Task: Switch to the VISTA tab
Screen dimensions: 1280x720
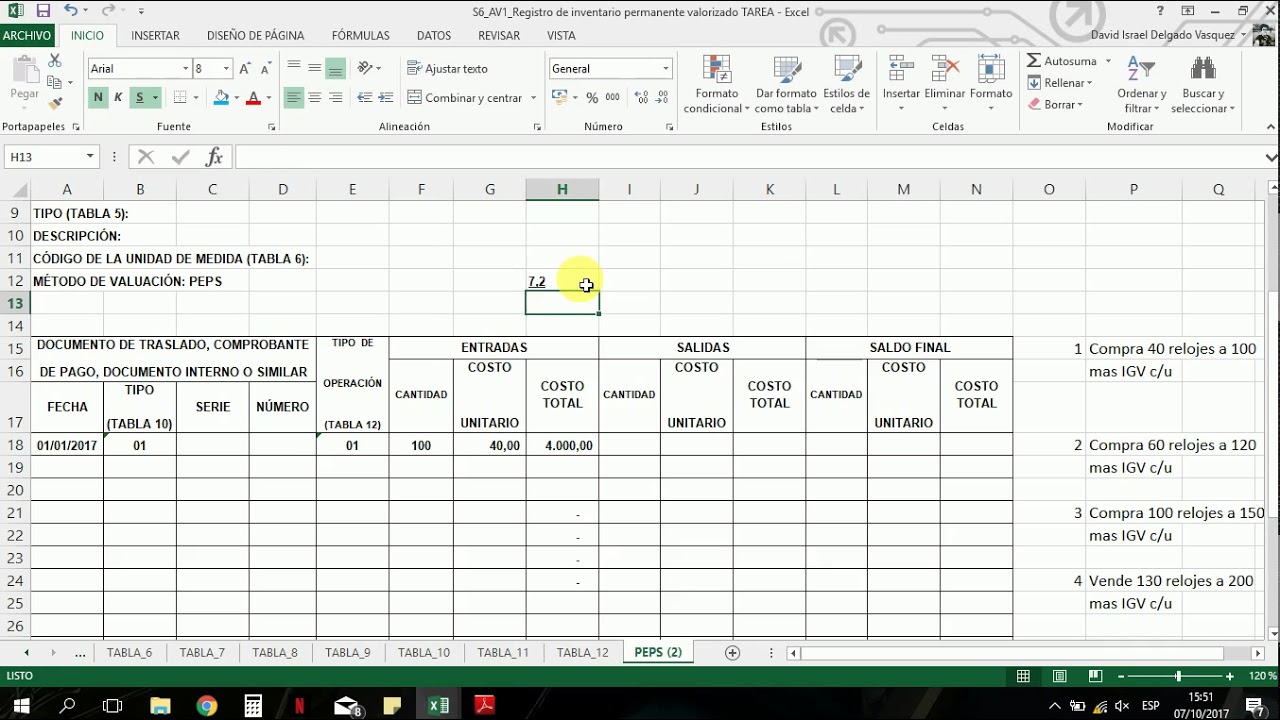Action: click(x=561, y=35)
